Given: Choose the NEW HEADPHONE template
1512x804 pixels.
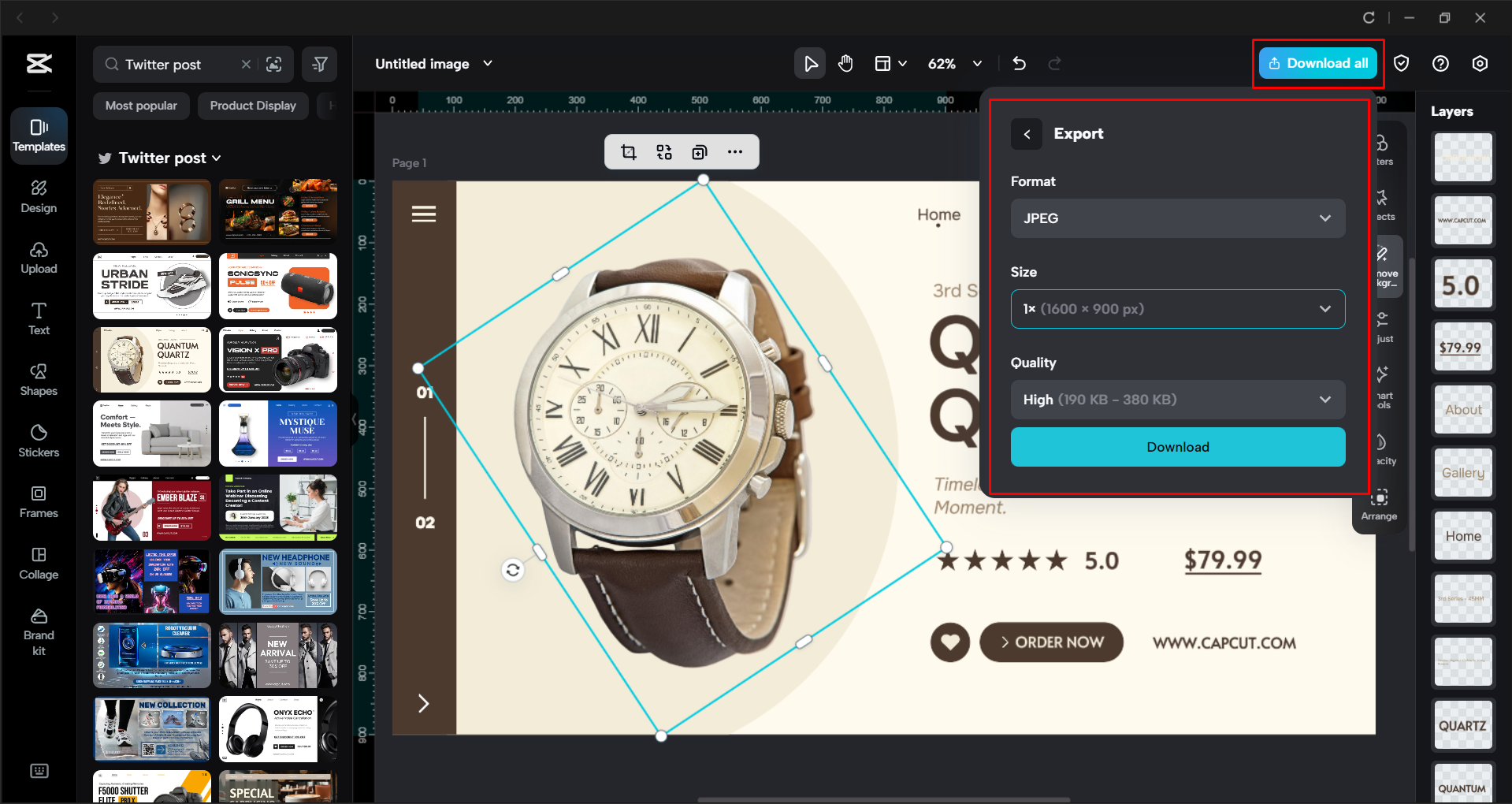Looking at the screenshot, I should pyautogui.click(x=278, y=582).
